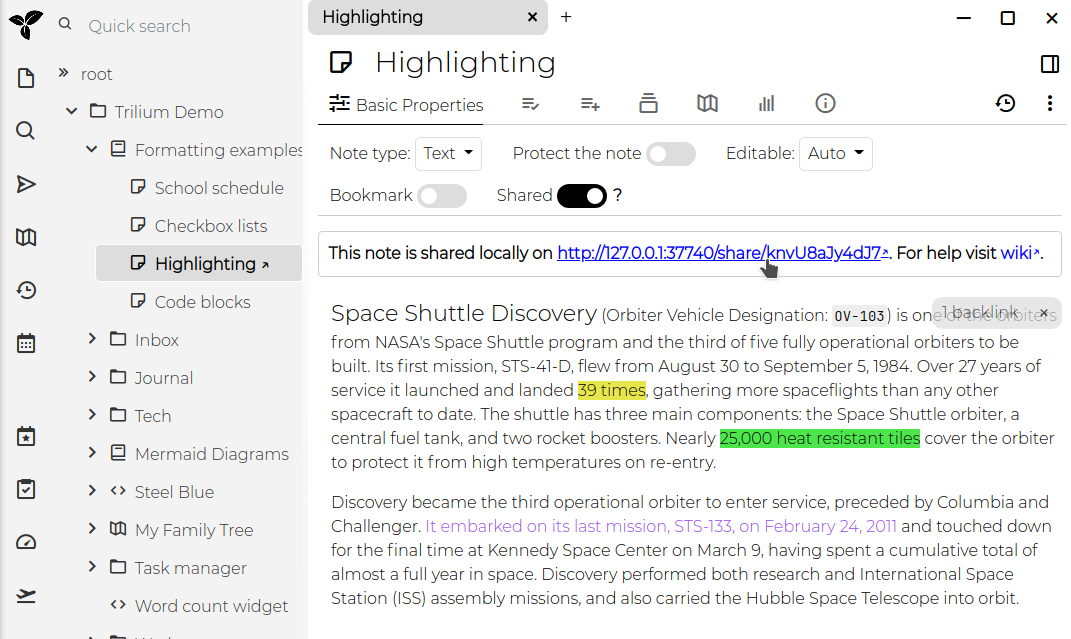Disable the Shared toggle
This screenshot has height=639, width=1071.
(581, 196)
